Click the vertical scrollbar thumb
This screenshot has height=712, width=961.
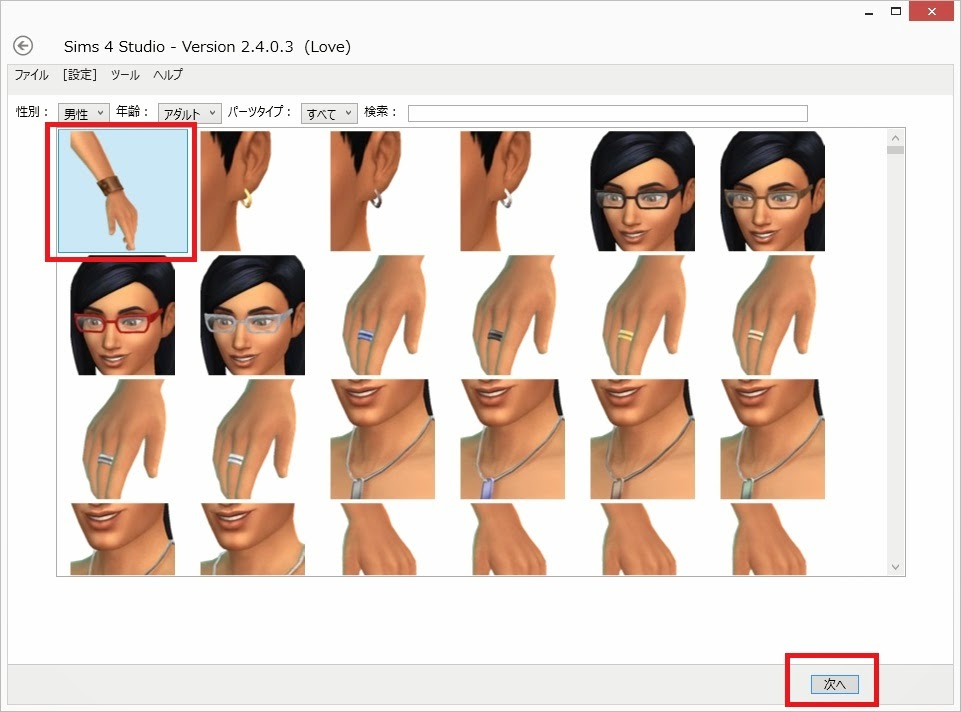click(895, 150)
